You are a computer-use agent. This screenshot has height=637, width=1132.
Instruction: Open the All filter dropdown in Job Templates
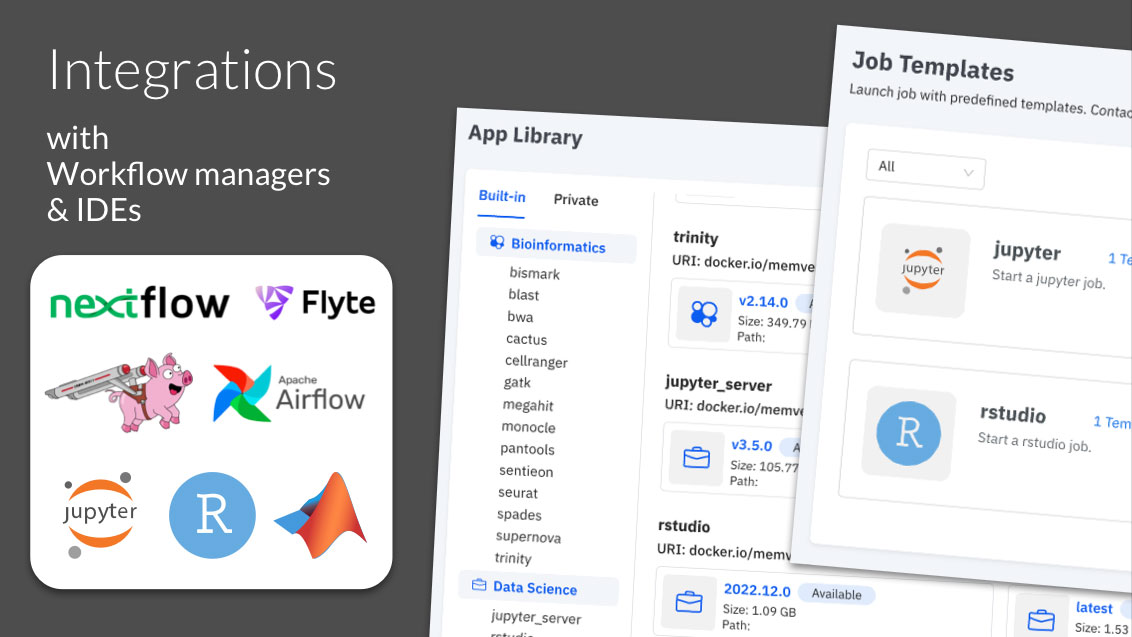click(926, 170)
